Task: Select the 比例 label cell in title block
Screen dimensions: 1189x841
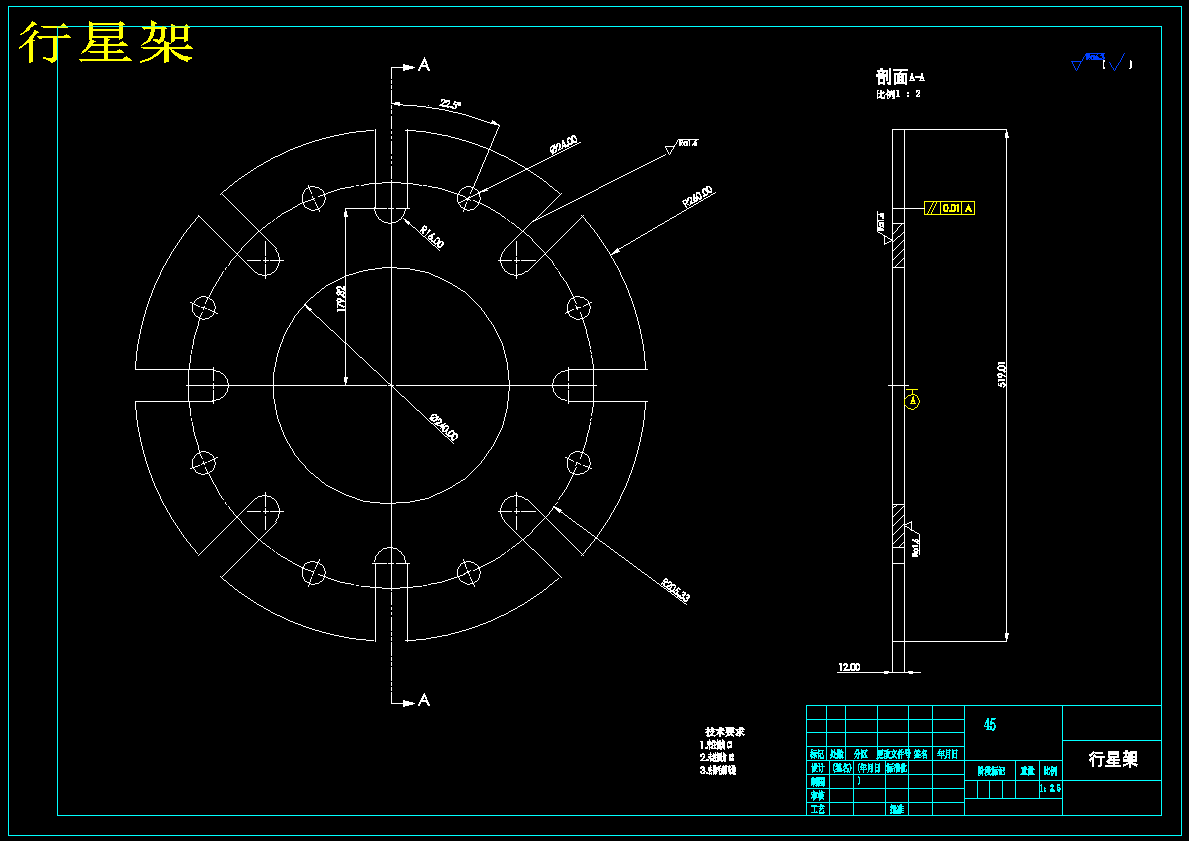Action: [1050, 770]
